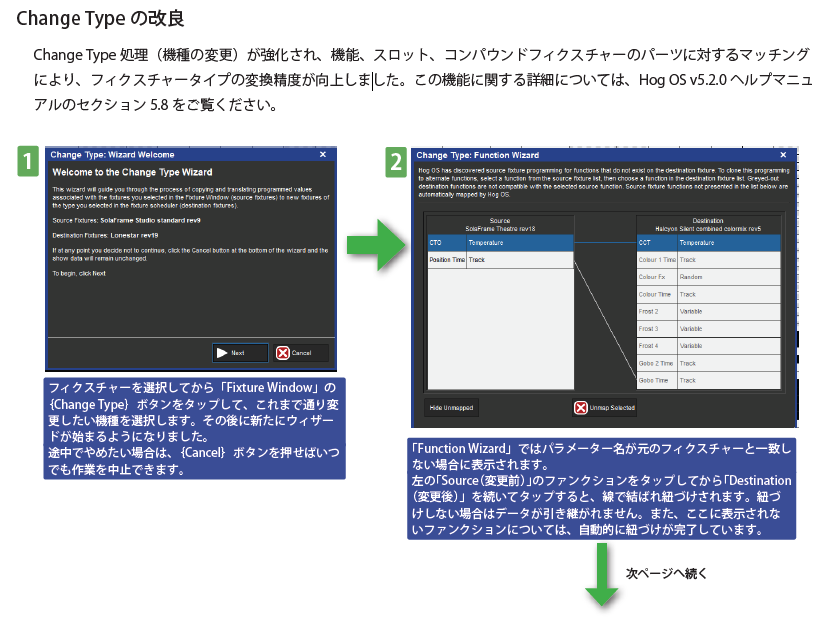
Task: Select the CTO row in the Source list
Action: point(501,243)
